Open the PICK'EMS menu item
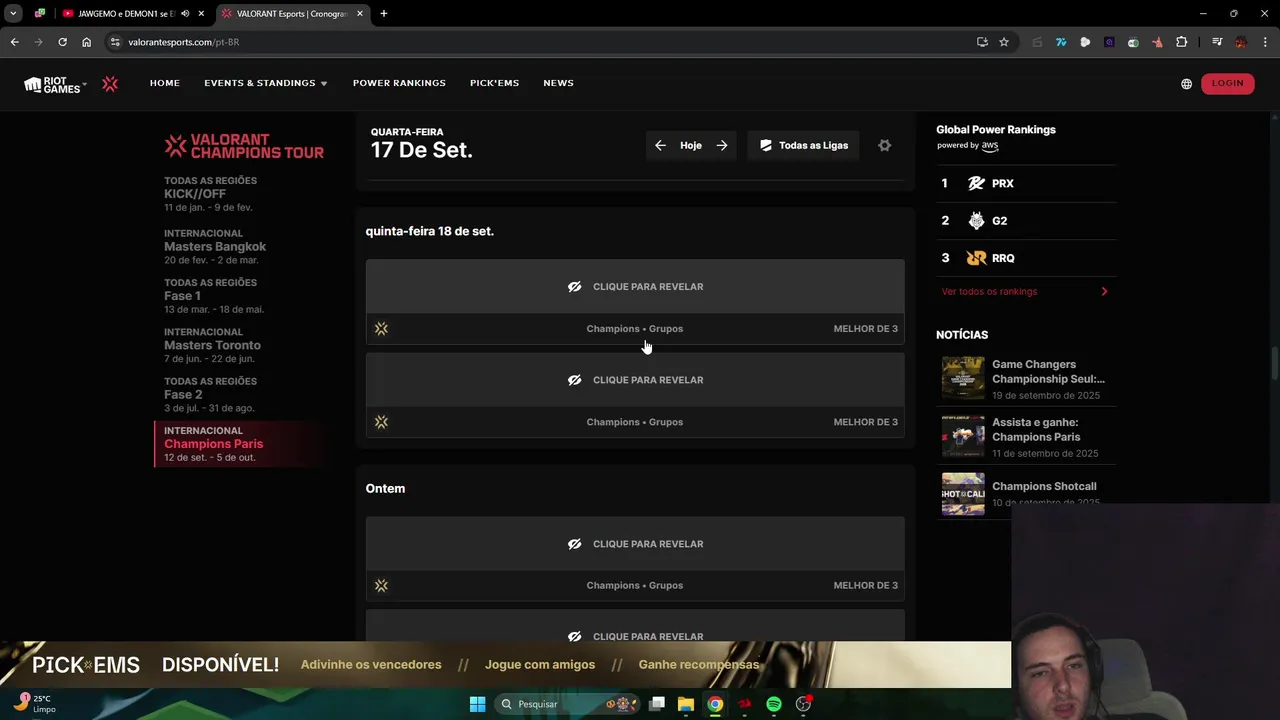The width and height of the screenshot is (1280, 720). [494, 83]
